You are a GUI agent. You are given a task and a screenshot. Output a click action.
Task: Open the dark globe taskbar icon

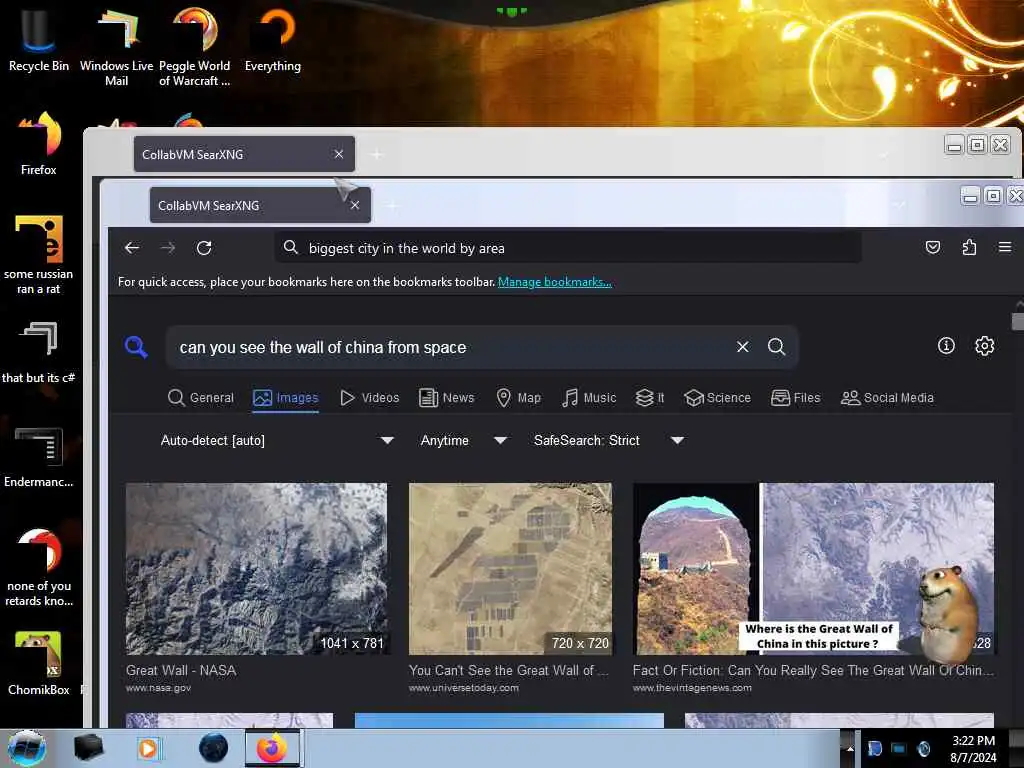(x=213, y=748)
